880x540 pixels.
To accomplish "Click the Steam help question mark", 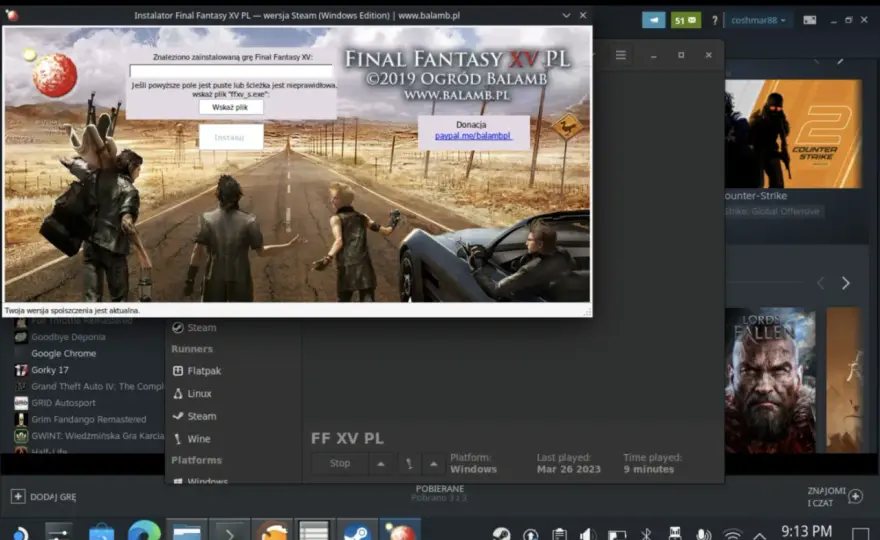I will pos(714,20).
